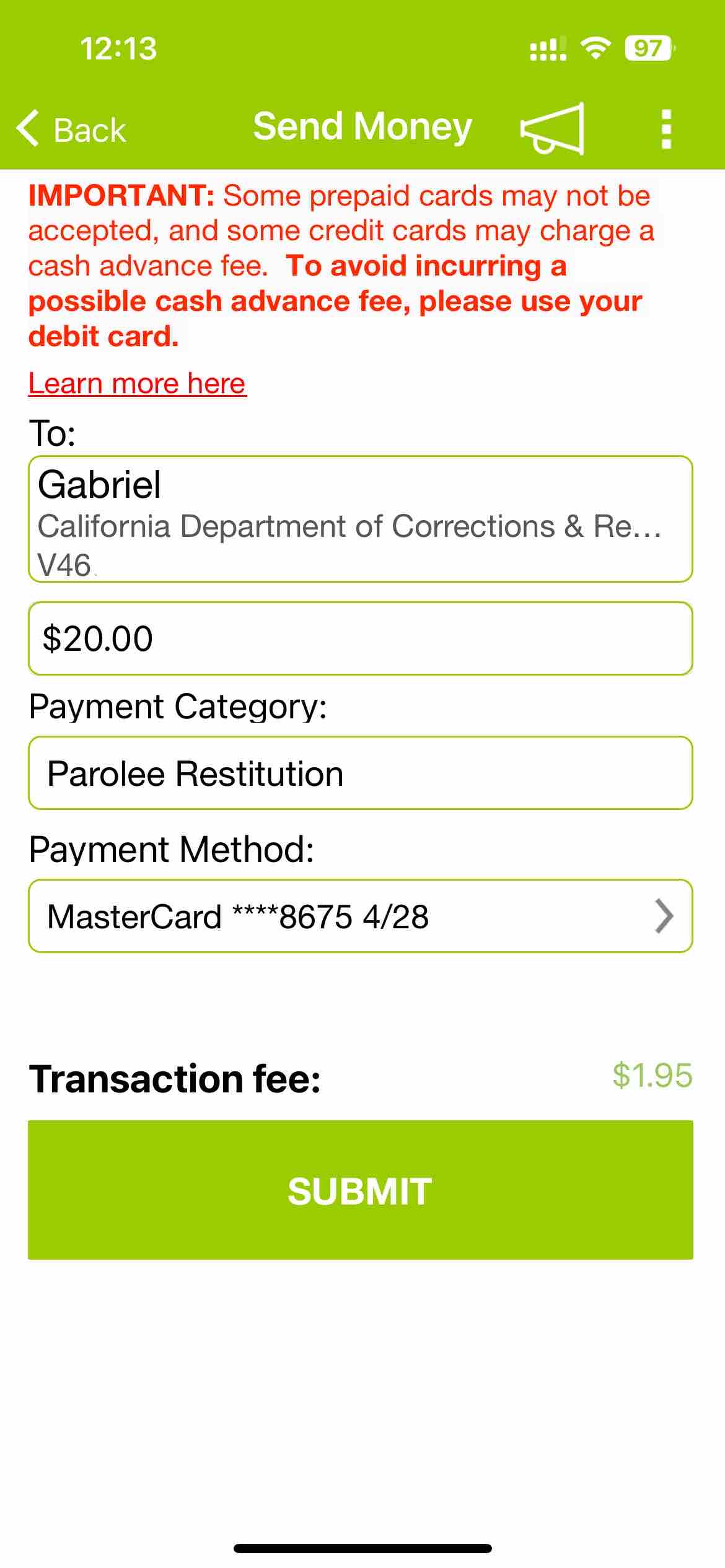Submit the money transfer
The height and width of the screenshot is (1568, 725).
361,1190
